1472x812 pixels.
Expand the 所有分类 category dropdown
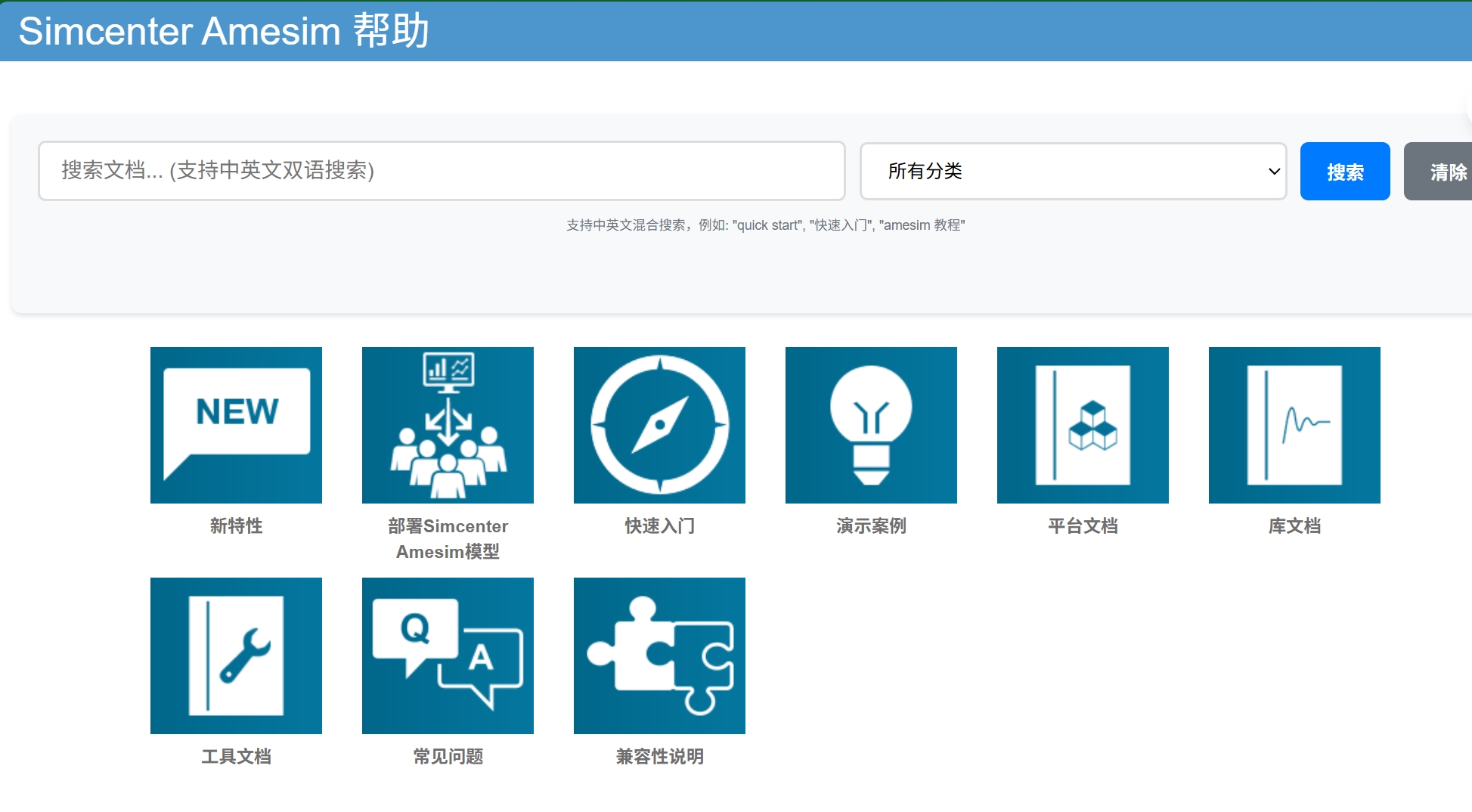point(1073,172)
